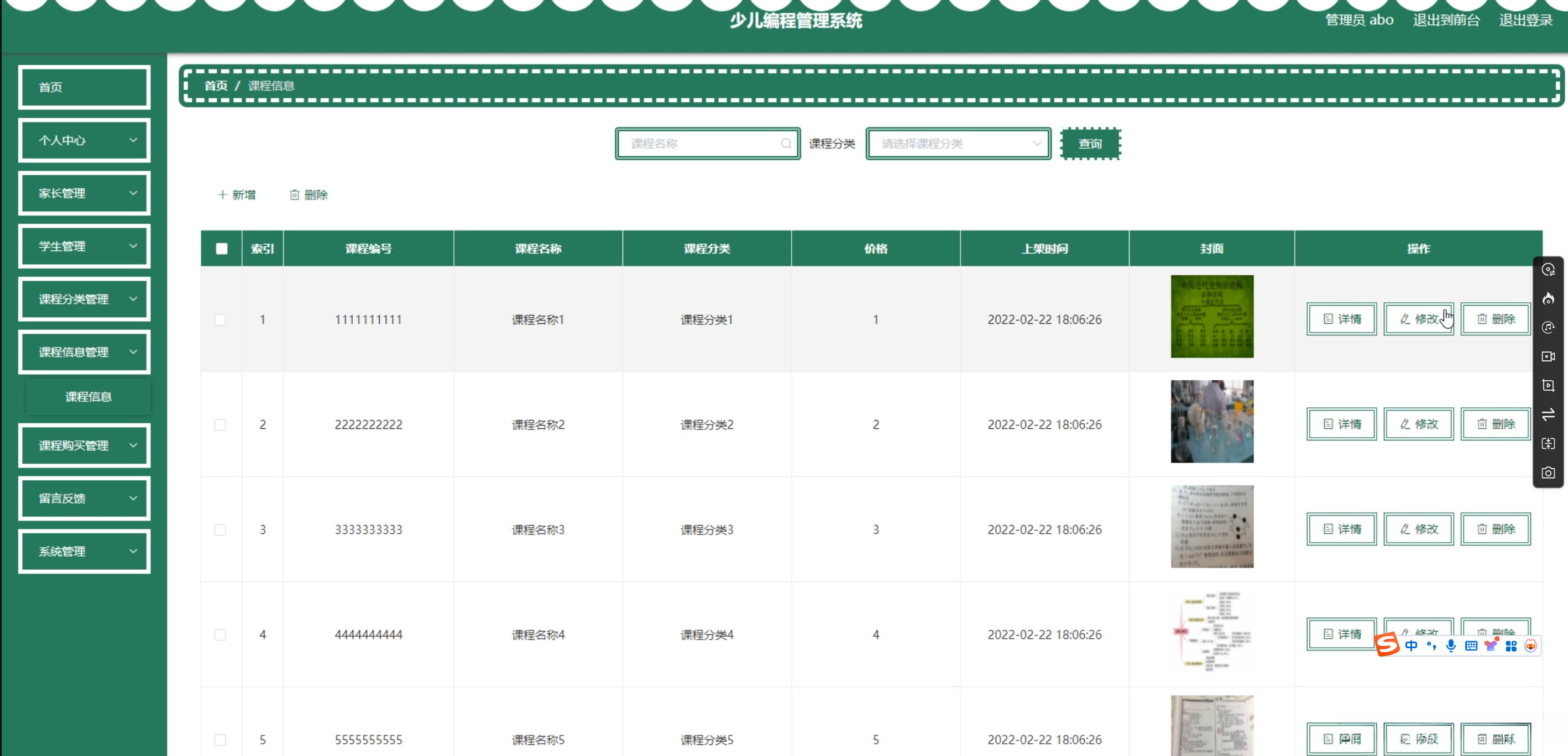Check the checkbox for row 4

click(221, 634)
